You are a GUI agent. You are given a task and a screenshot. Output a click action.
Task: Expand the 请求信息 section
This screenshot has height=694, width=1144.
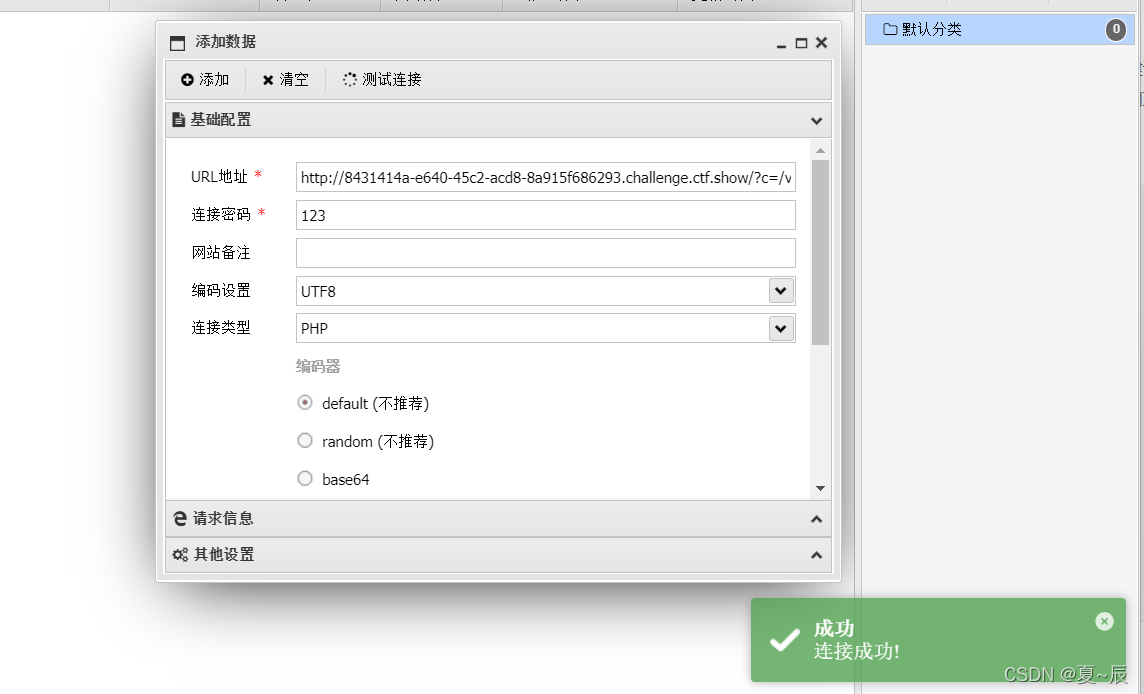pos(816,519)
